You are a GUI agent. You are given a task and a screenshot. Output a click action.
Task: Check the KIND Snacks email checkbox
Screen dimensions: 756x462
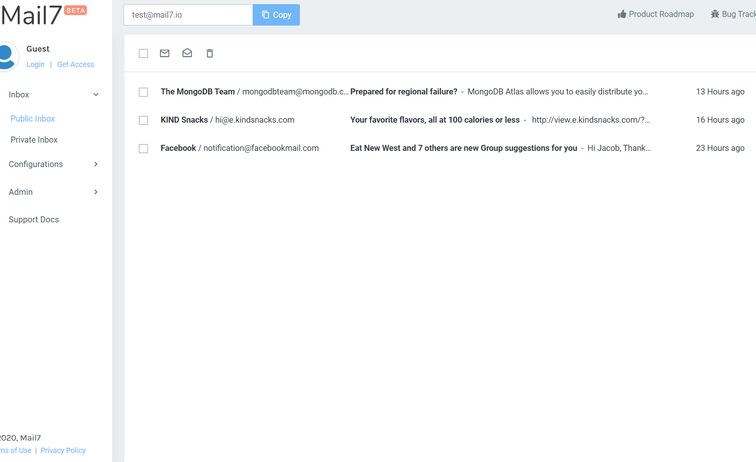click(143, 120)
